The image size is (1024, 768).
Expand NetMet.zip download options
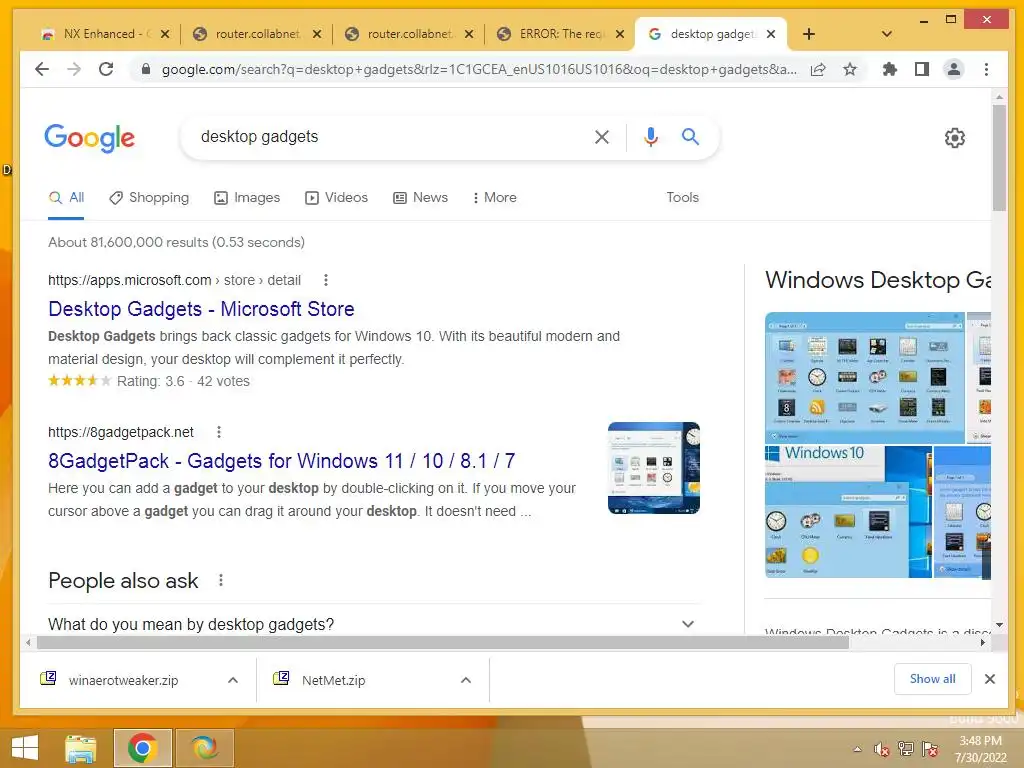[x=466, y=680]
